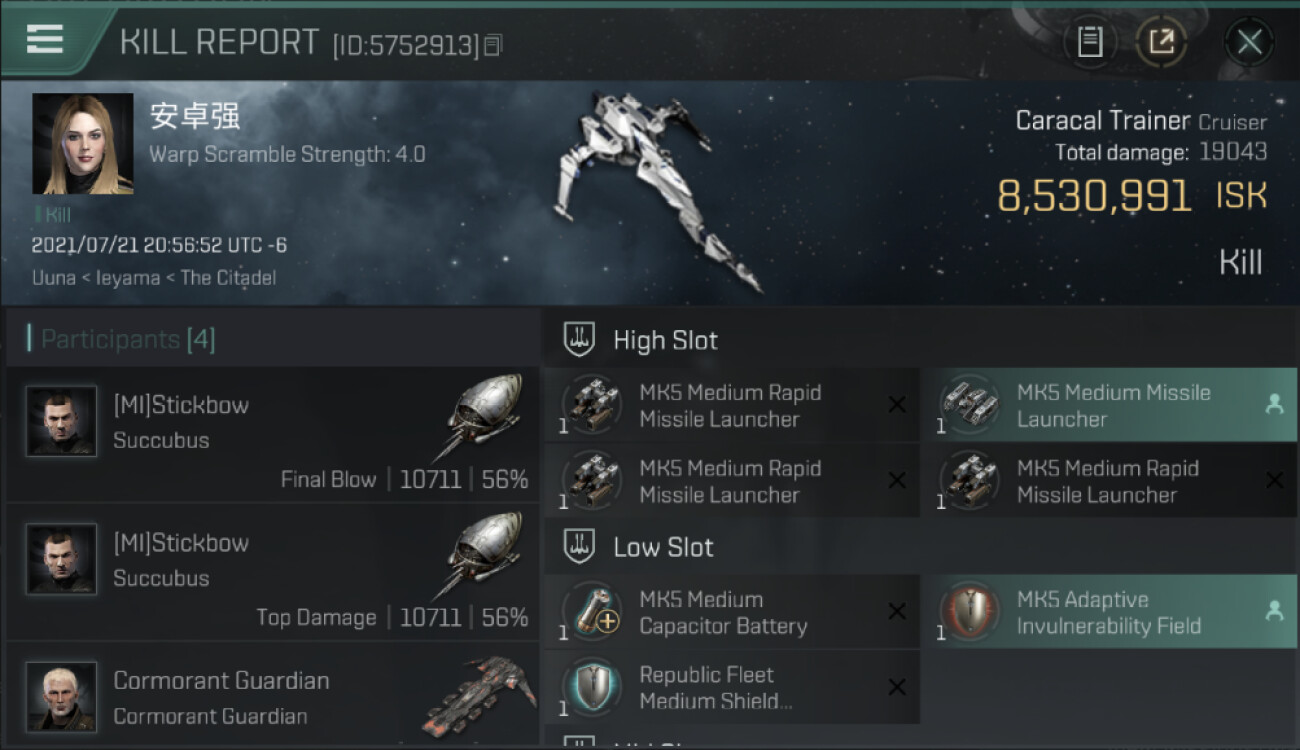Open Stickbow's Top Damage participant entry
Viewport: 1300px width, 750px height.
[272, 572]
